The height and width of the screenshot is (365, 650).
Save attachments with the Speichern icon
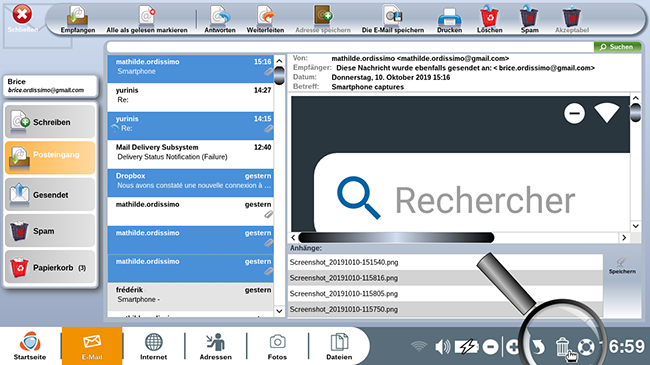622,265
